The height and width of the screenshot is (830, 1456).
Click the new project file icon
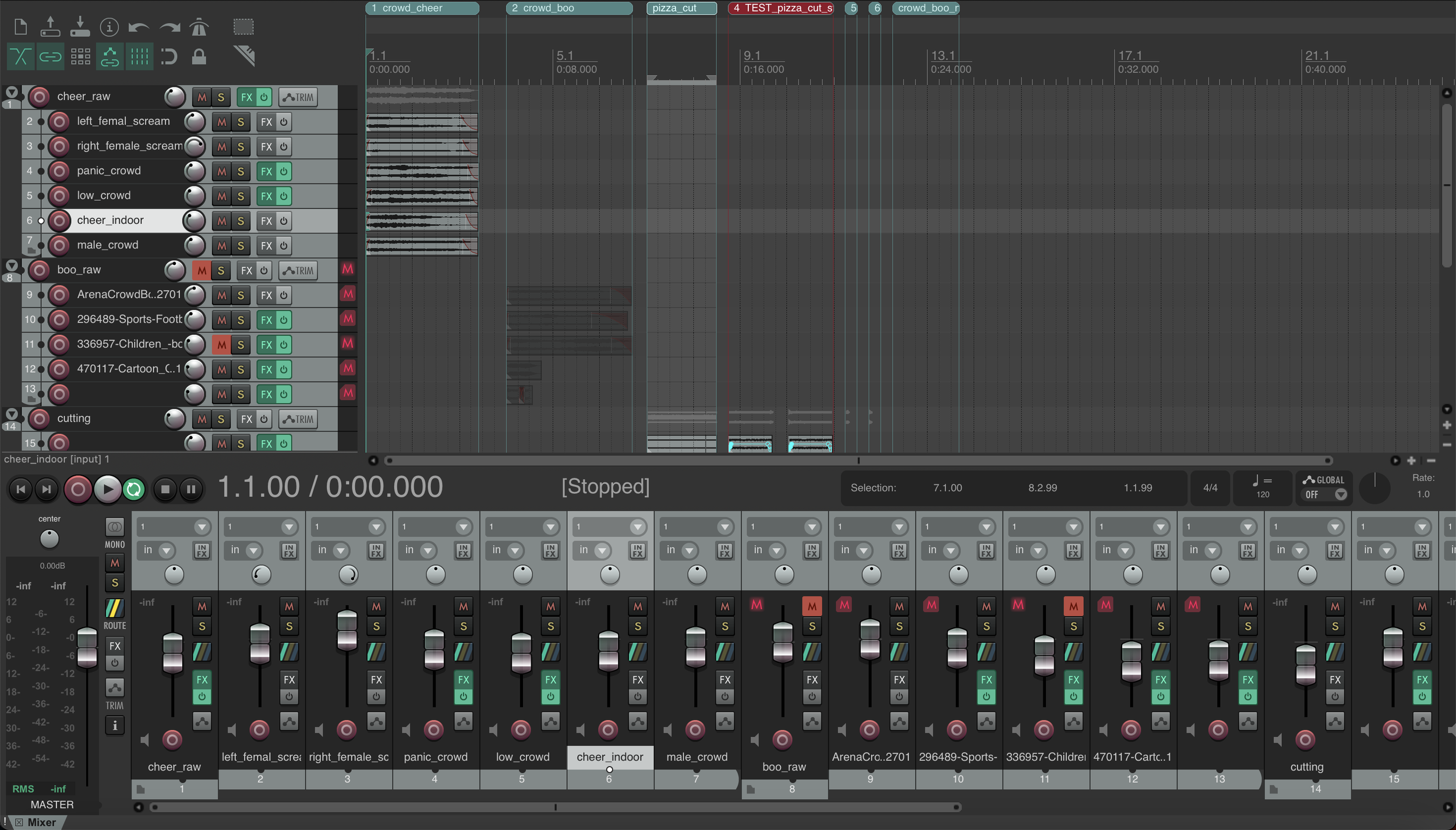pos(20,27)
